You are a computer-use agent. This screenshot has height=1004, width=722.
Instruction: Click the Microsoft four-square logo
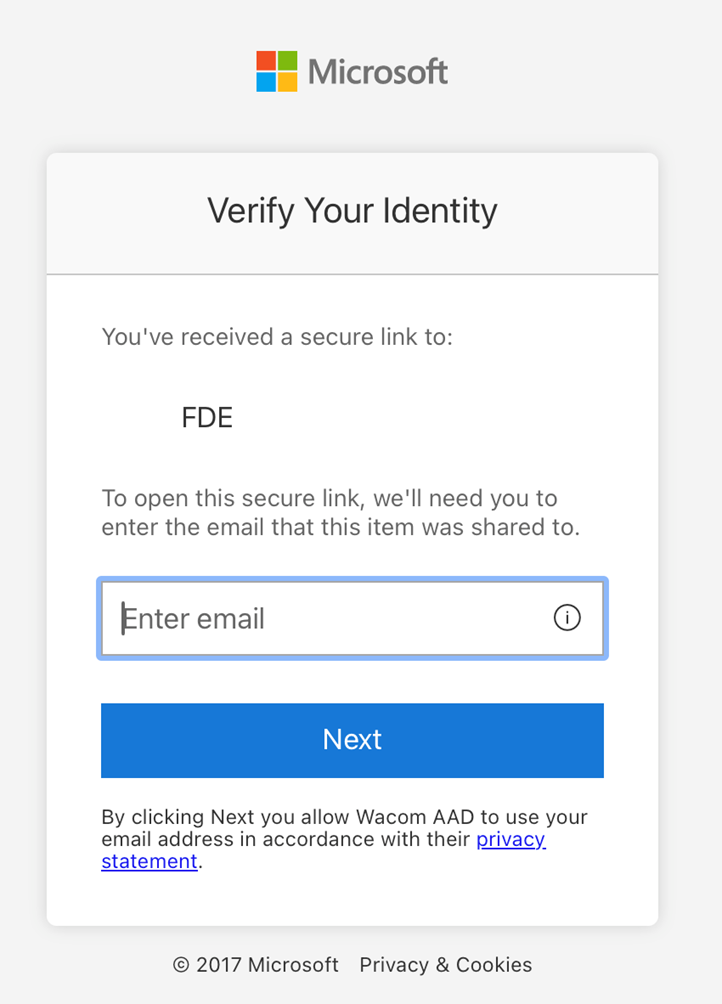pos(277,71)
